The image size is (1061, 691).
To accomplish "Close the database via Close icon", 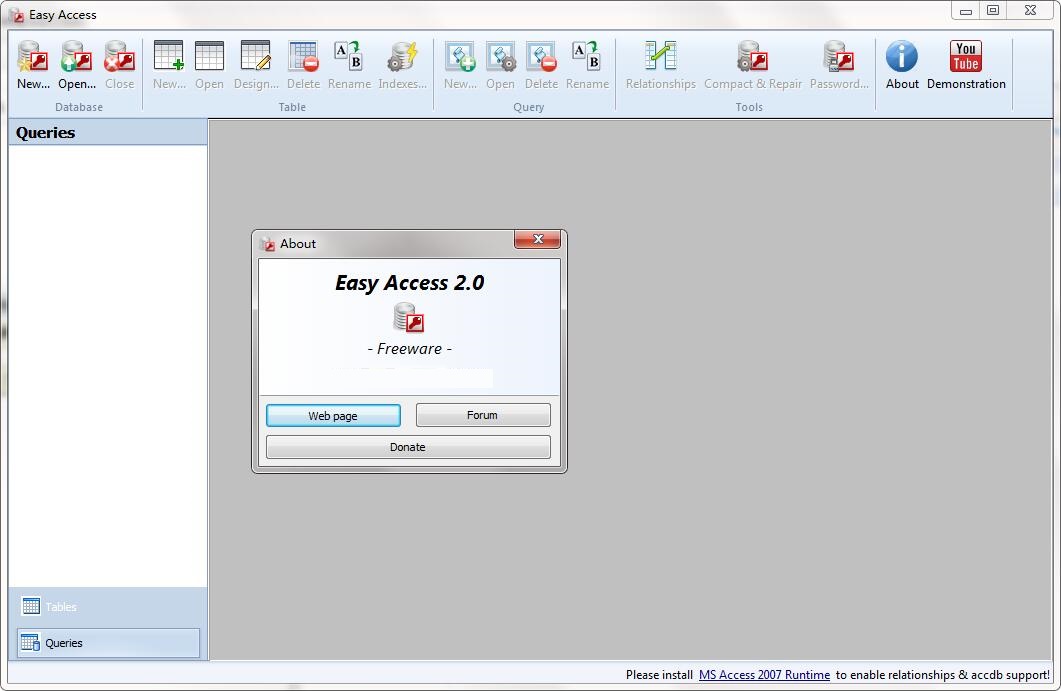I will point(119,65).
